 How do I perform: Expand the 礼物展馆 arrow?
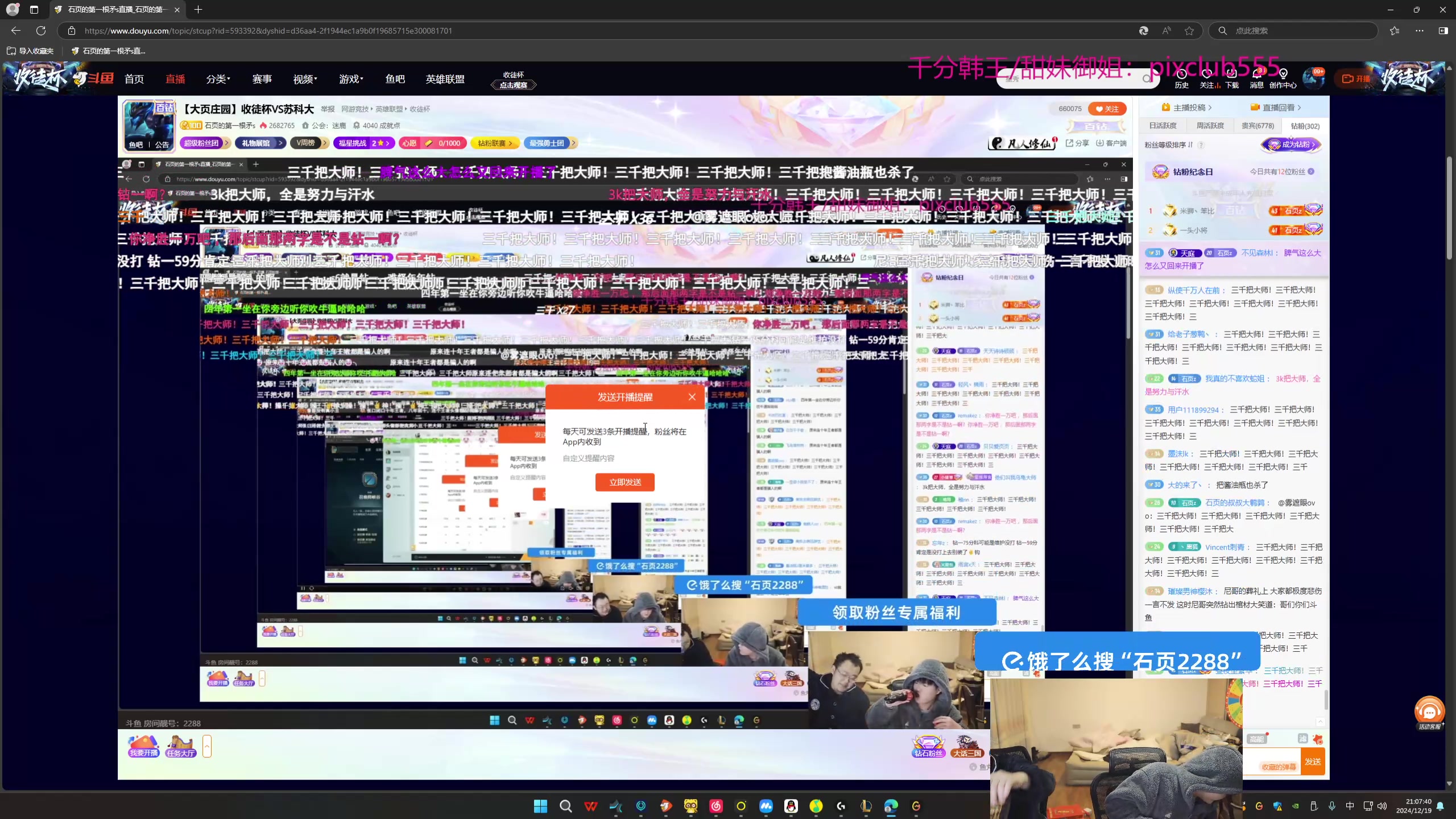pos(281,143)
